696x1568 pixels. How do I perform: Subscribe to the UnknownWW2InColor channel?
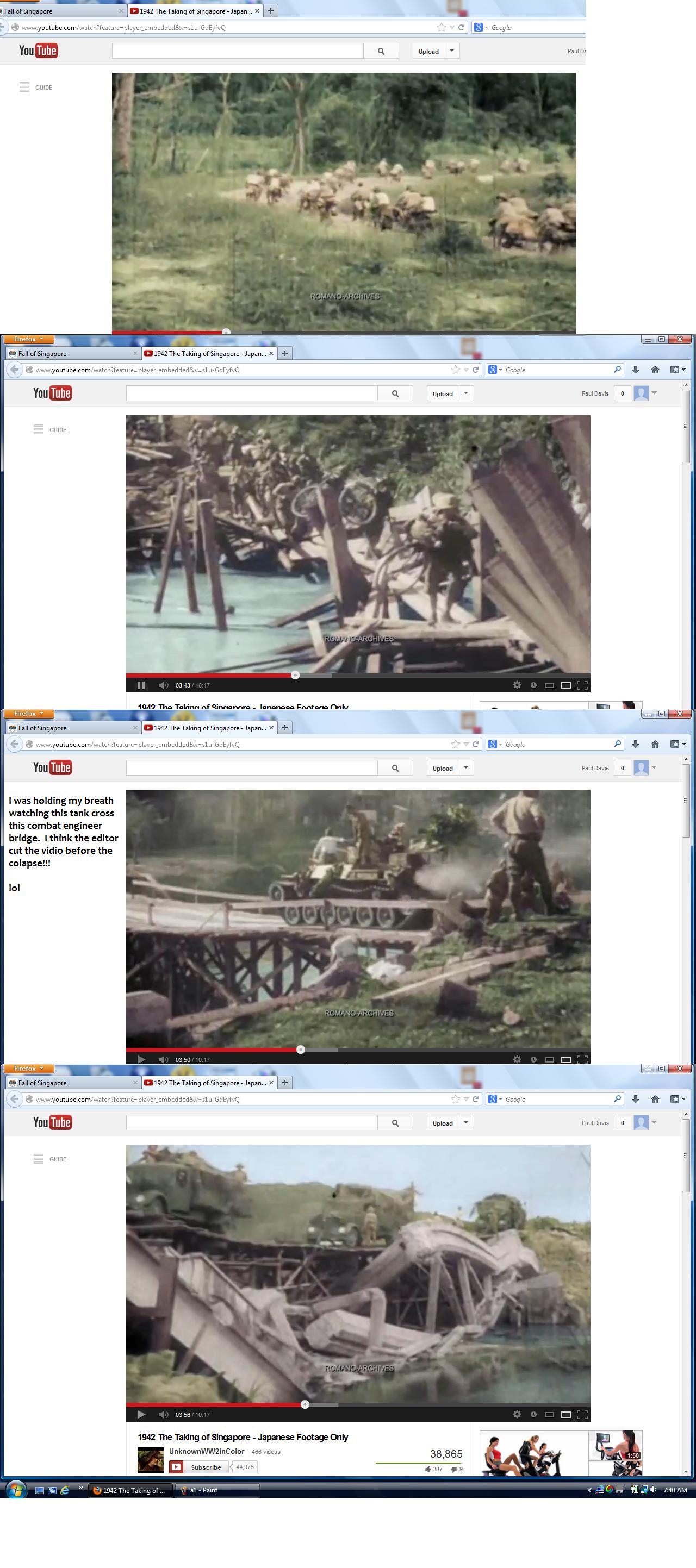click(198, 1467)
